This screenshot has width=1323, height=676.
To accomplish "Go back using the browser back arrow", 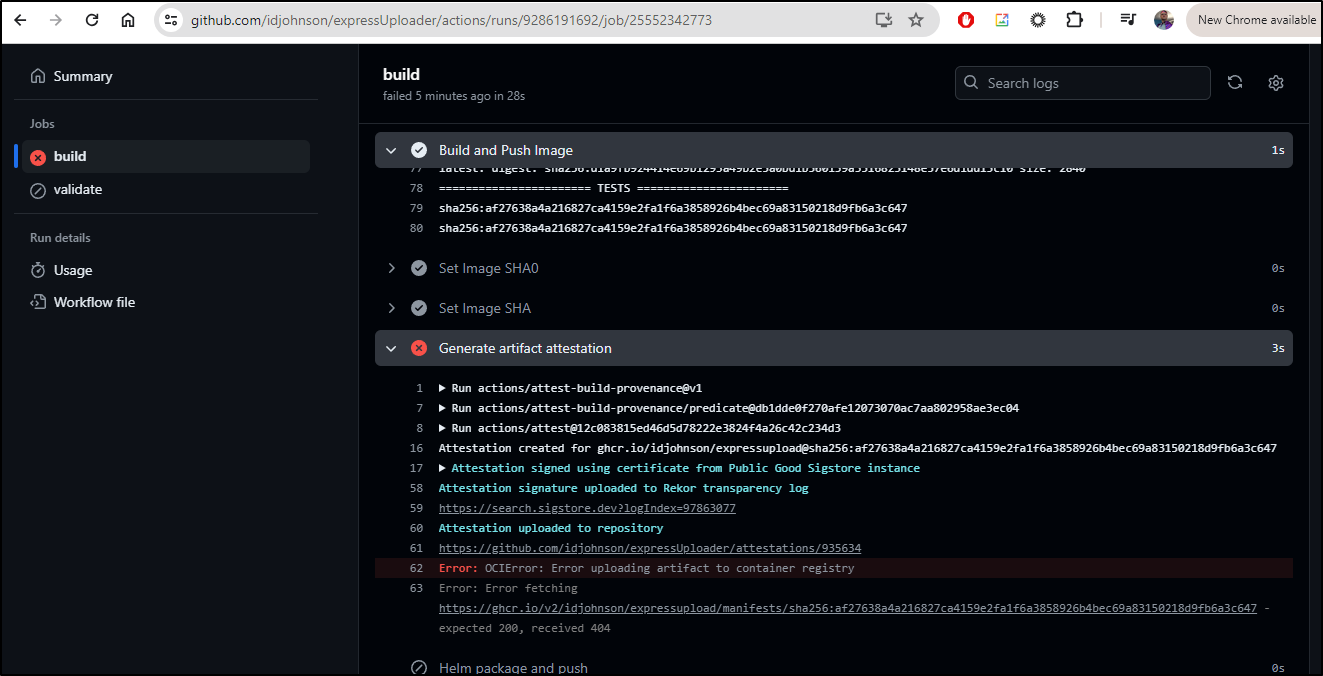I will click(20, 20).
